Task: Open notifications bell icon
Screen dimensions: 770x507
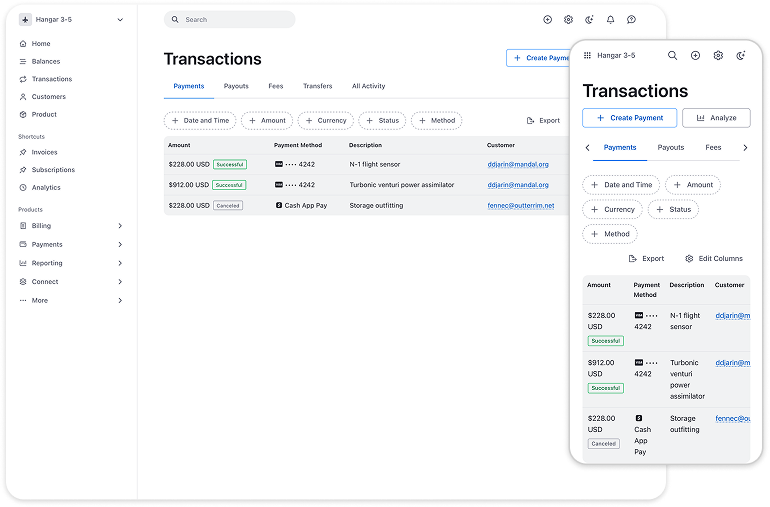Action: [610, 20]
